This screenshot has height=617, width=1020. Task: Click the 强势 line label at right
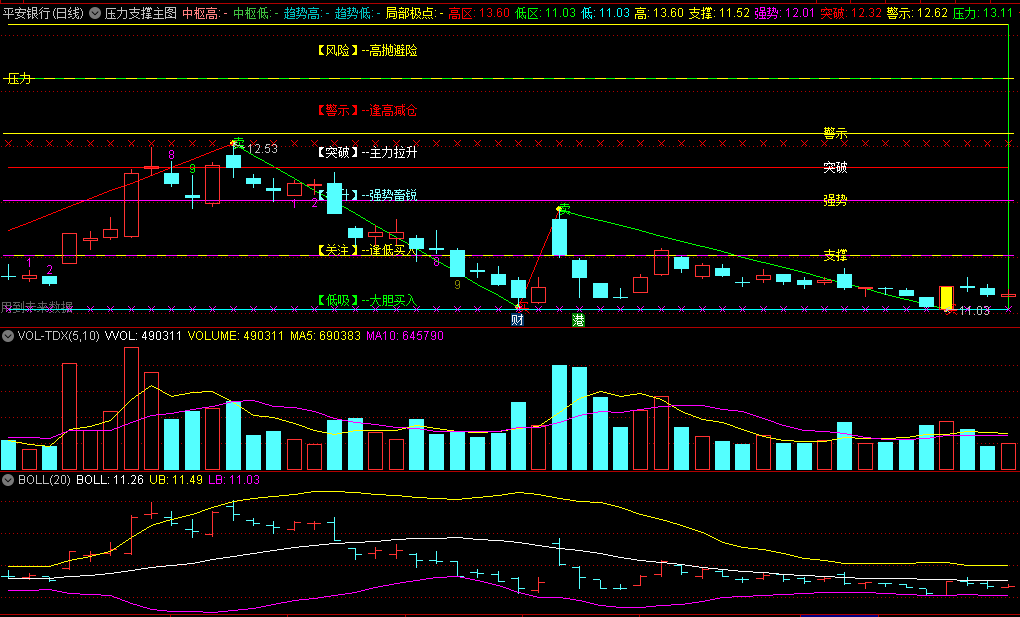(835, 200)
